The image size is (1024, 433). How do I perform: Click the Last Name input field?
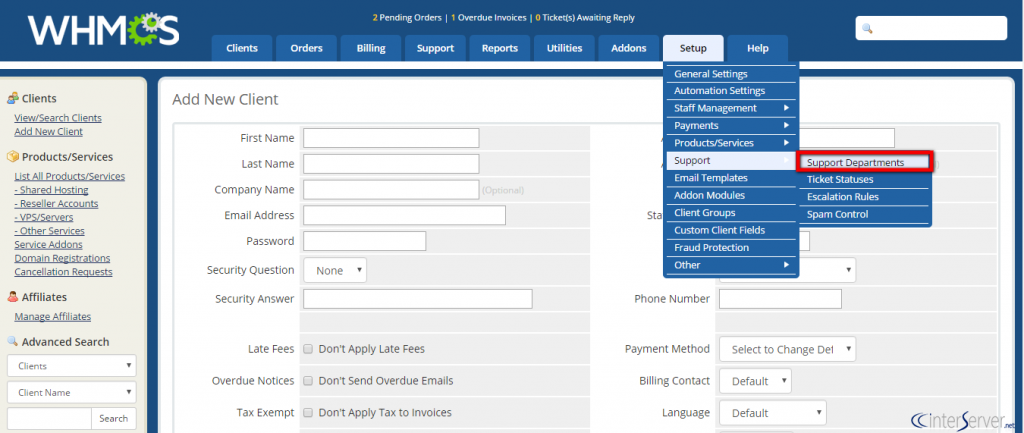coord(391,164)
